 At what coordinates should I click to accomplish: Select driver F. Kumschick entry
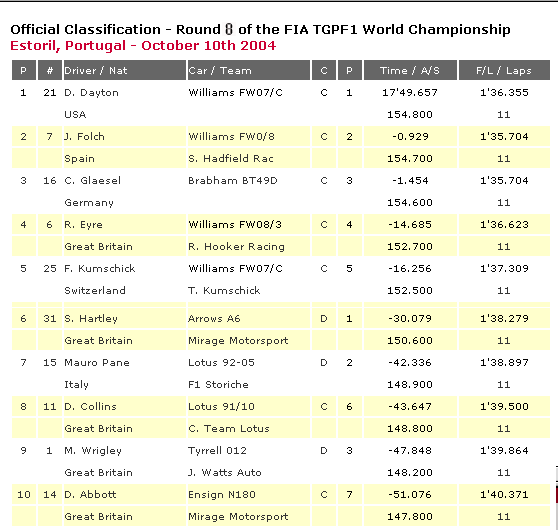click(x=100, y=268)
